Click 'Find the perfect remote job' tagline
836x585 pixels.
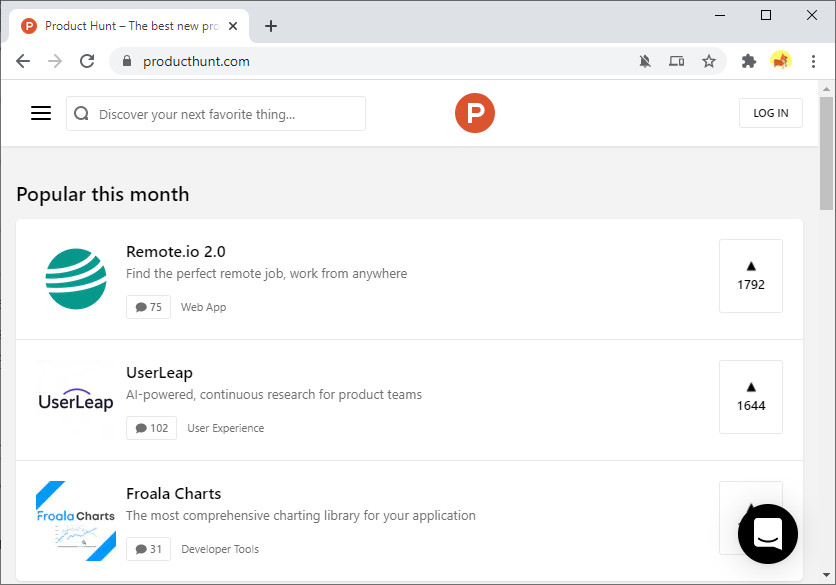(x=267, y=274)
